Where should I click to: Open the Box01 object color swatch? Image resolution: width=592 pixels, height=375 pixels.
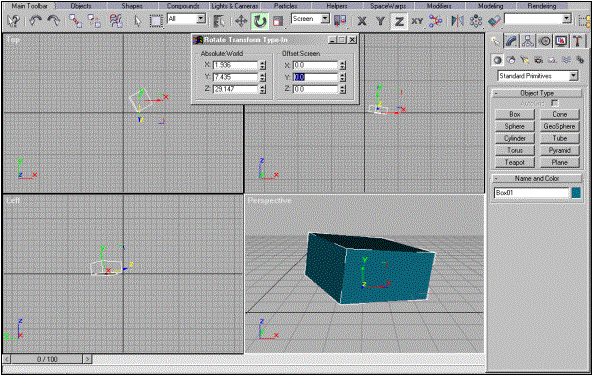pos(576,193)
